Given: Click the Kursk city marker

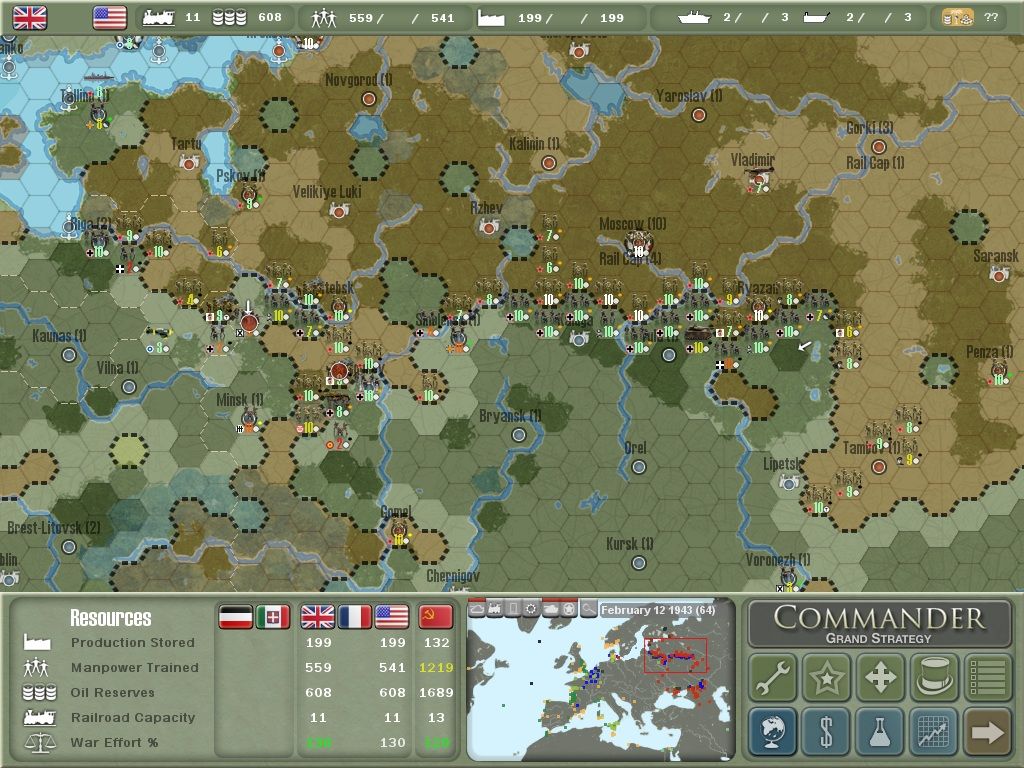Looking at the screenshot, I should click(639, 562).
